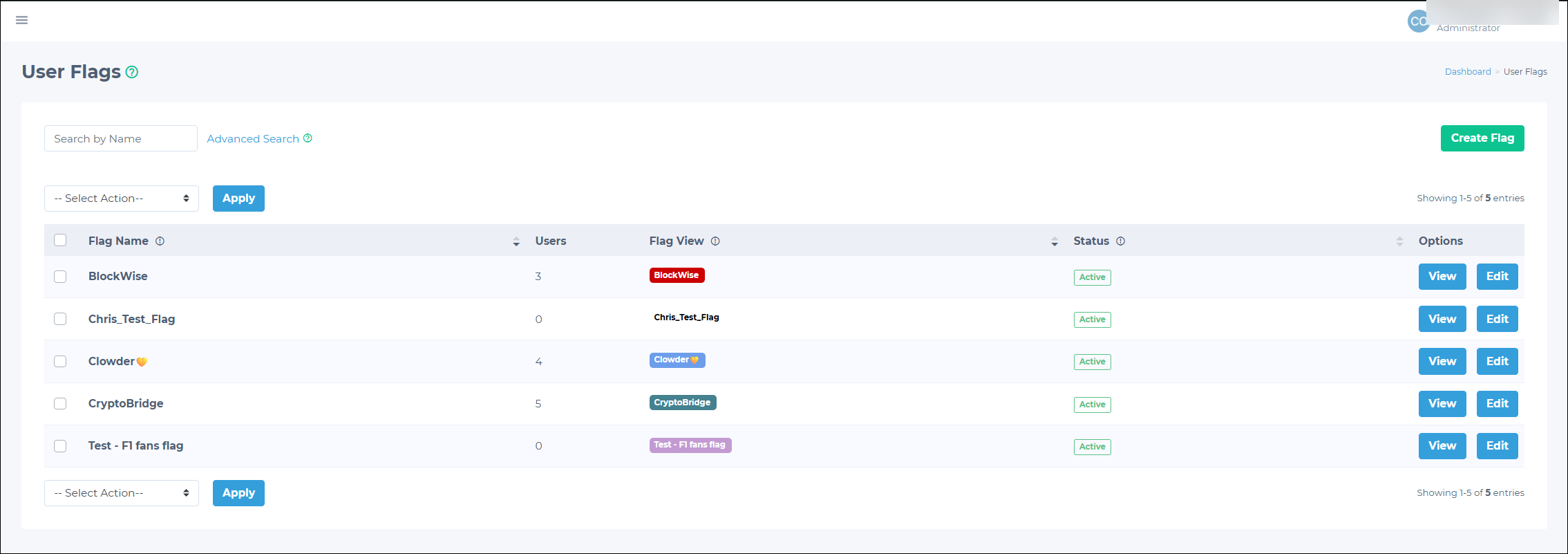Edit the BlockWise flag
Screen dimensions: 1568x554
pyautogui.click(x=1498, y=277)
